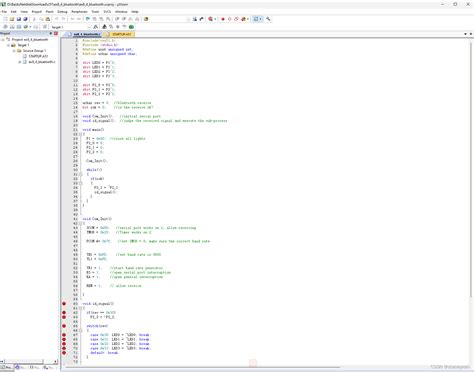This screenshot has width=474, height=372.
Task: Collapse the Source Group 1 folder
Action: [x=14, y=51]
